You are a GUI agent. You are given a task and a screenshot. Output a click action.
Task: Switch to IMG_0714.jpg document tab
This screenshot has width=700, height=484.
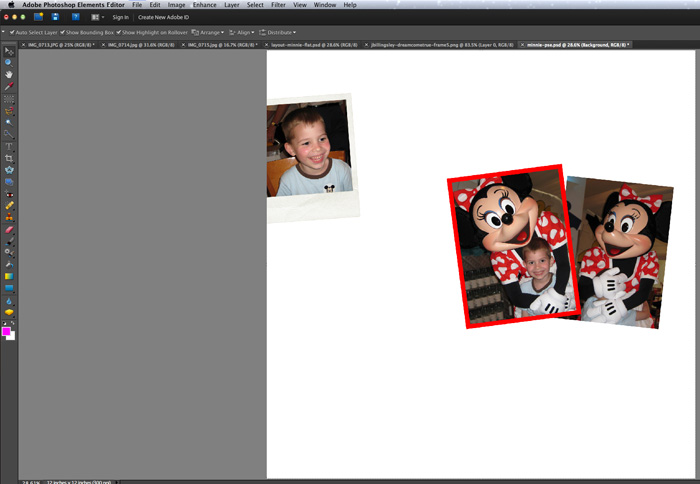[x=141, y=45]
